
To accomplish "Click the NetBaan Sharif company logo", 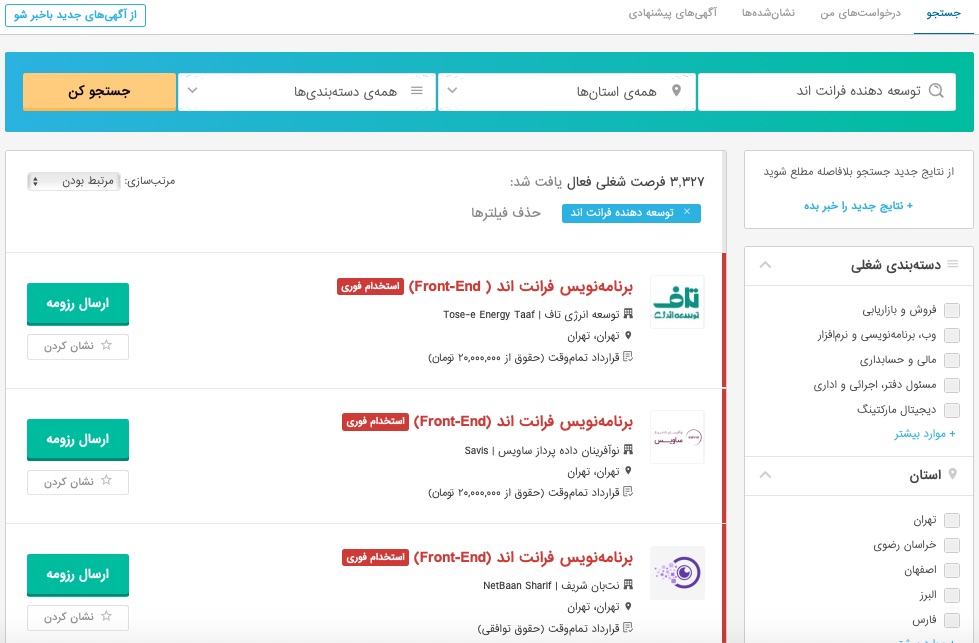I will click(677, 573).
